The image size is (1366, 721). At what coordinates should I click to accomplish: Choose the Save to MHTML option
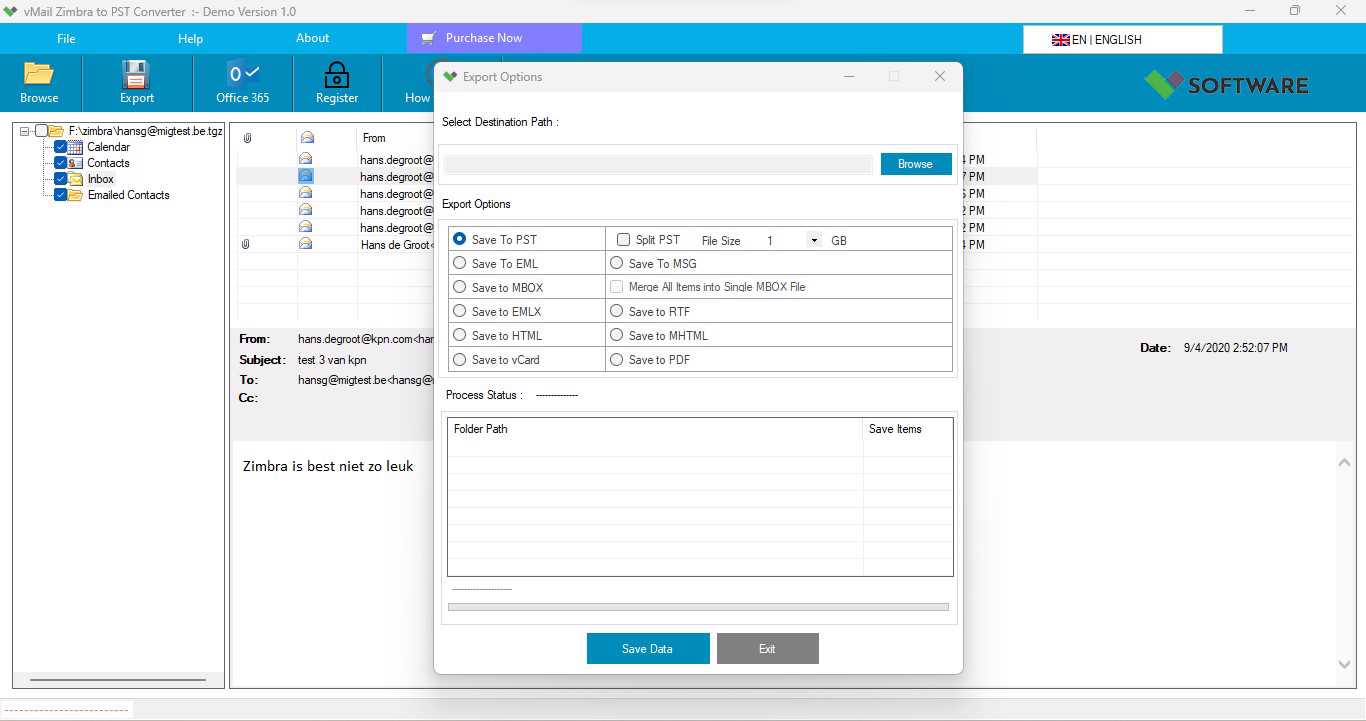tap(617, 335)
